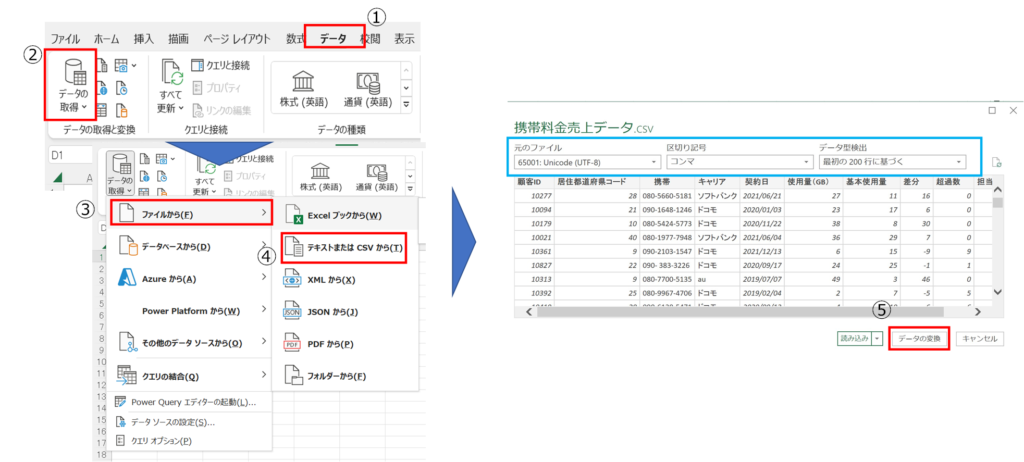Open the データ ribbon tab

pyautogui.click(x=333, y=39)
